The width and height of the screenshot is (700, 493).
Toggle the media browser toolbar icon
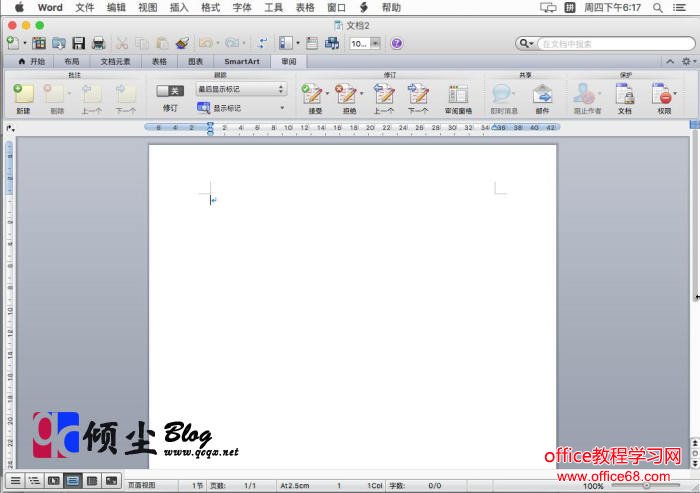click(x=332, y=43)
